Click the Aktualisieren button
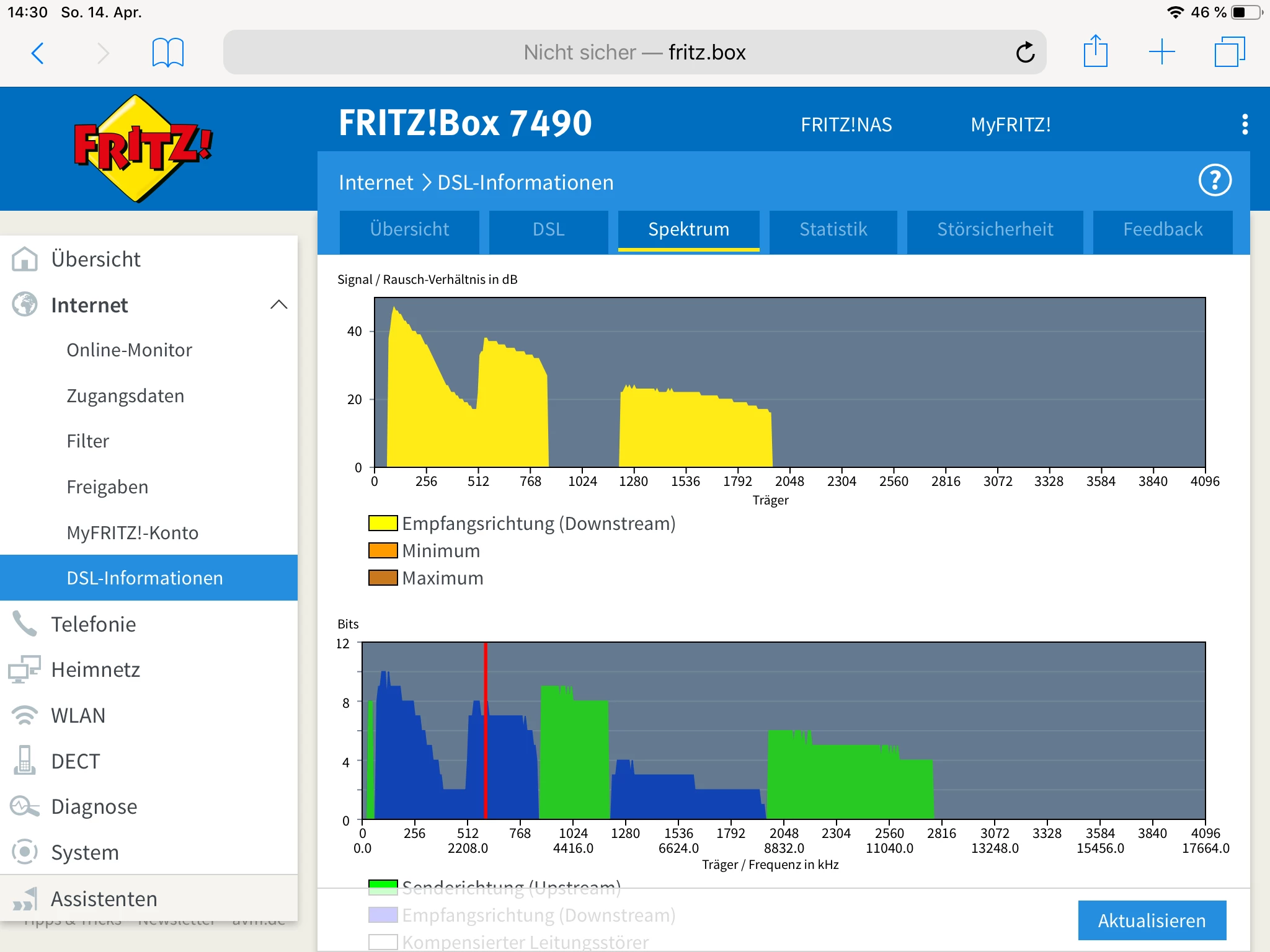 (1152, 920)
